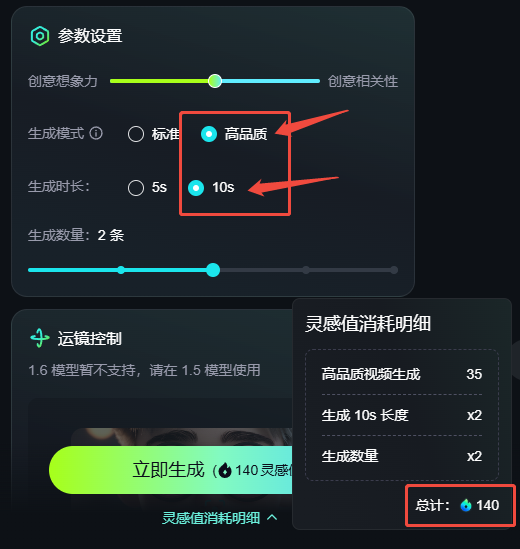Viewport: 520px width, 549px height.
Task: Click the 生成 10s 长度 multiplier row
Action: (402, 415)
